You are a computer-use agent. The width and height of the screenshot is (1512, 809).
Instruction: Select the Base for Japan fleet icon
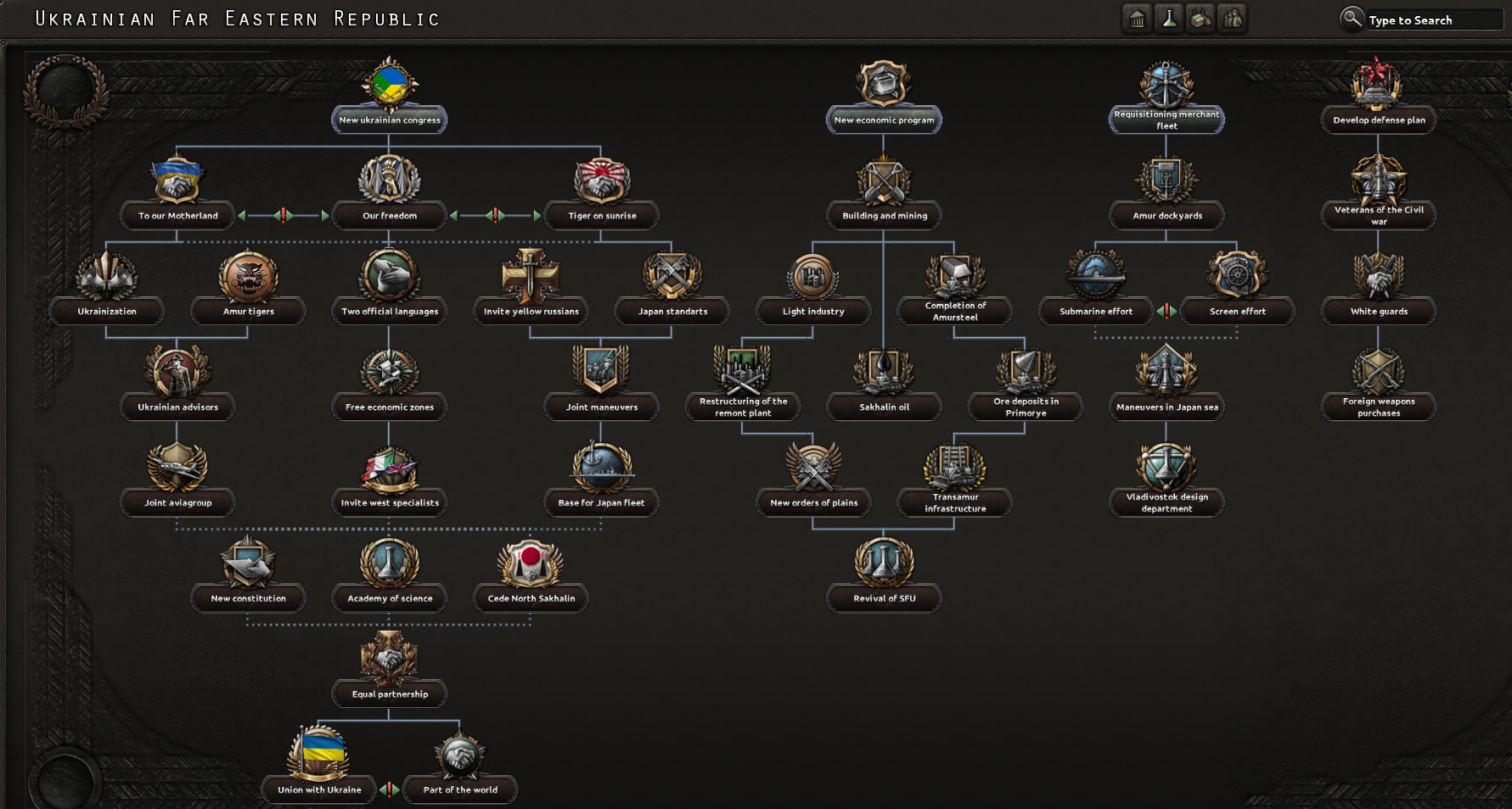pyautogui.click(x=602, y=467)
